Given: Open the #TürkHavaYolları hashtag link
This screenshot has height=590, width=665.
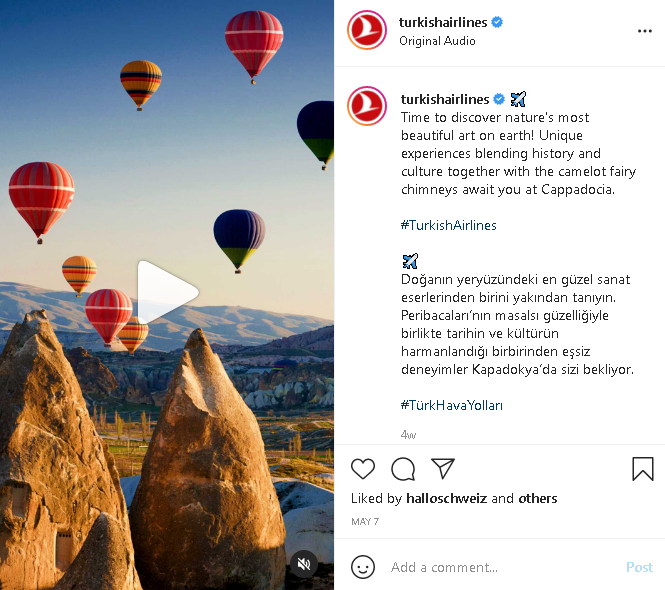Looking at the screenshot, I should click(451, 405).
